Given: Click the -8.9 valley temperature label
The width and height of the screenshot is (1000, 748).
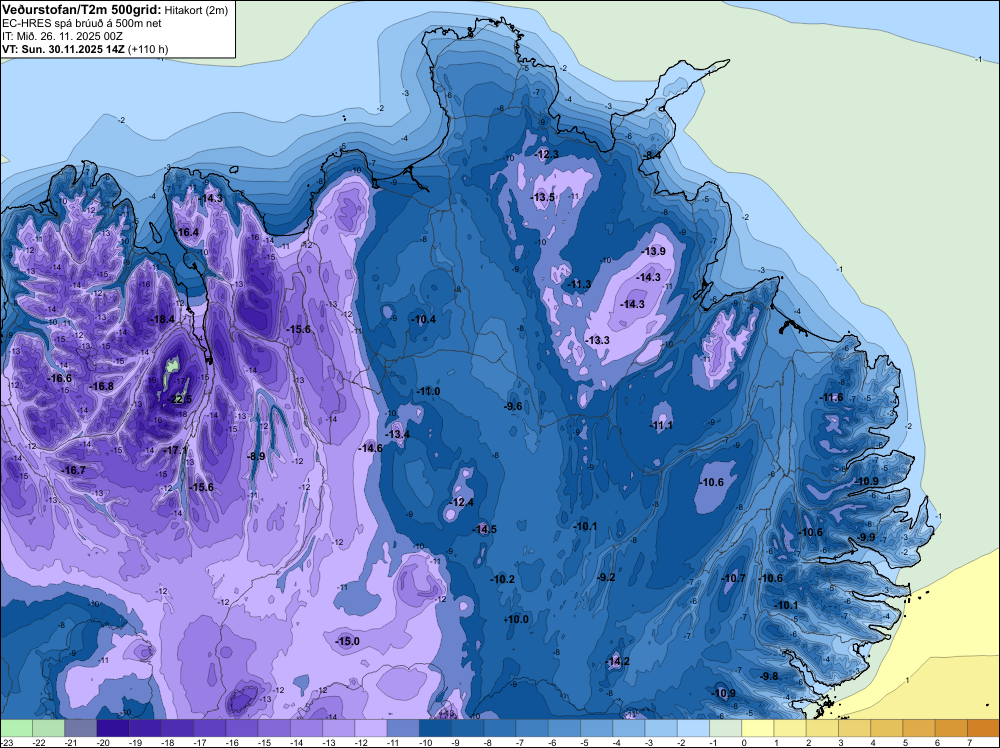Looking at the screenshot, I should tap(256, 456).
